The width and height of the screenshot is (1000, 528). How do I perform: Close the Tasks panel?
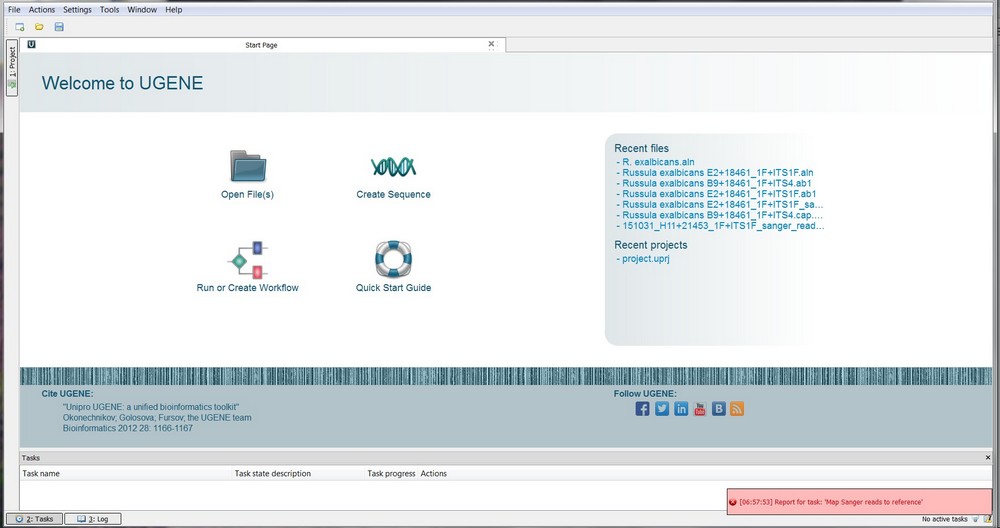click(988, 458)
